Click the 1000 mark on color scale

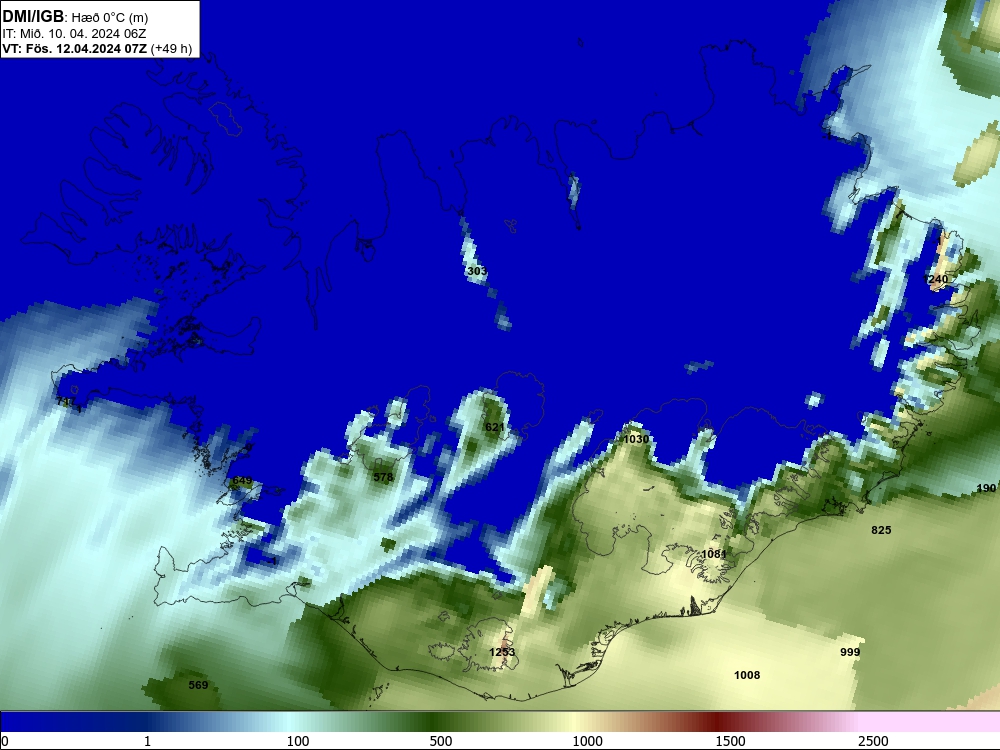click(587, 741)
